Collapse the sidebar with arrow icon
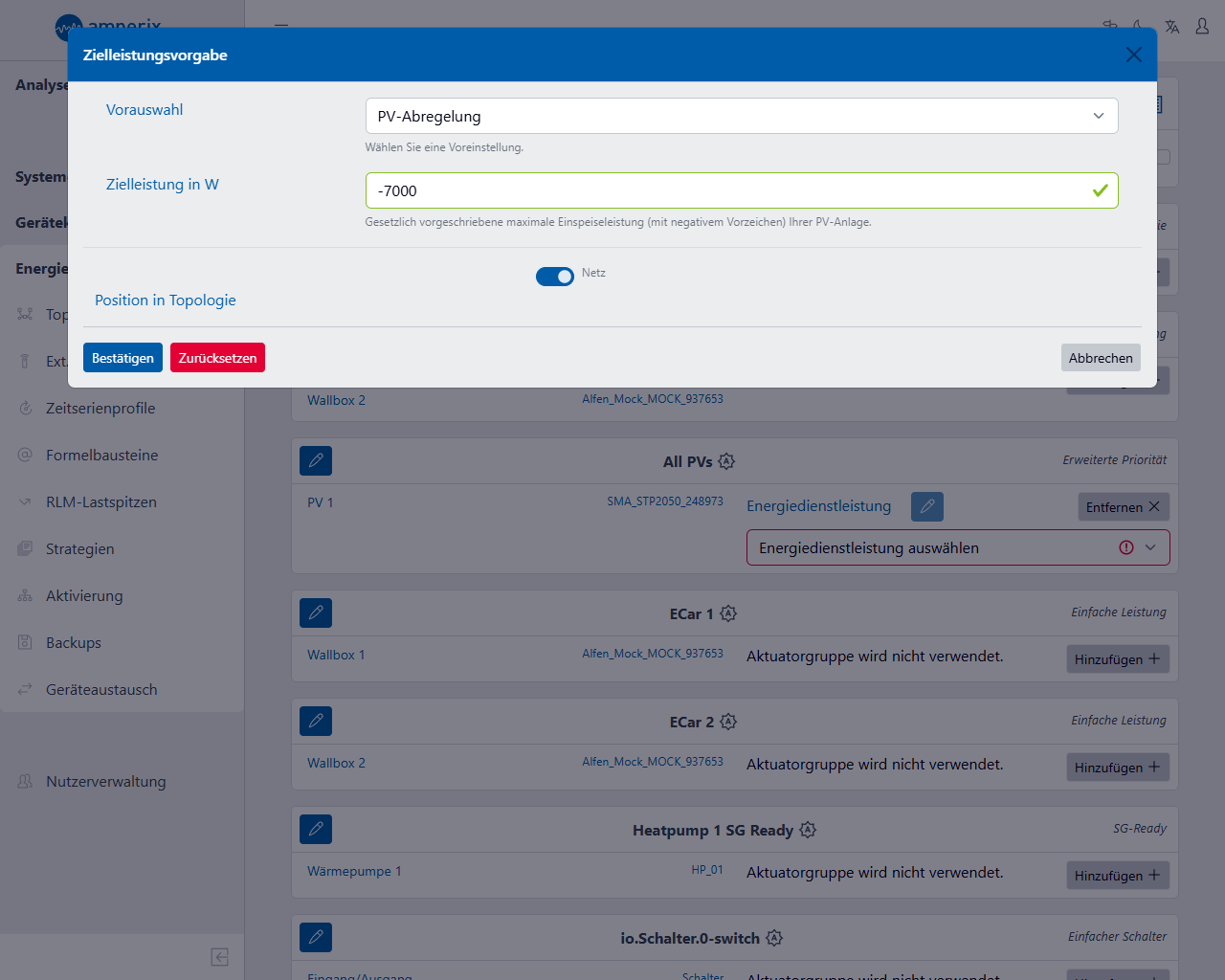The height and width of the screenshot is (980, 1225). pos(219,957)
